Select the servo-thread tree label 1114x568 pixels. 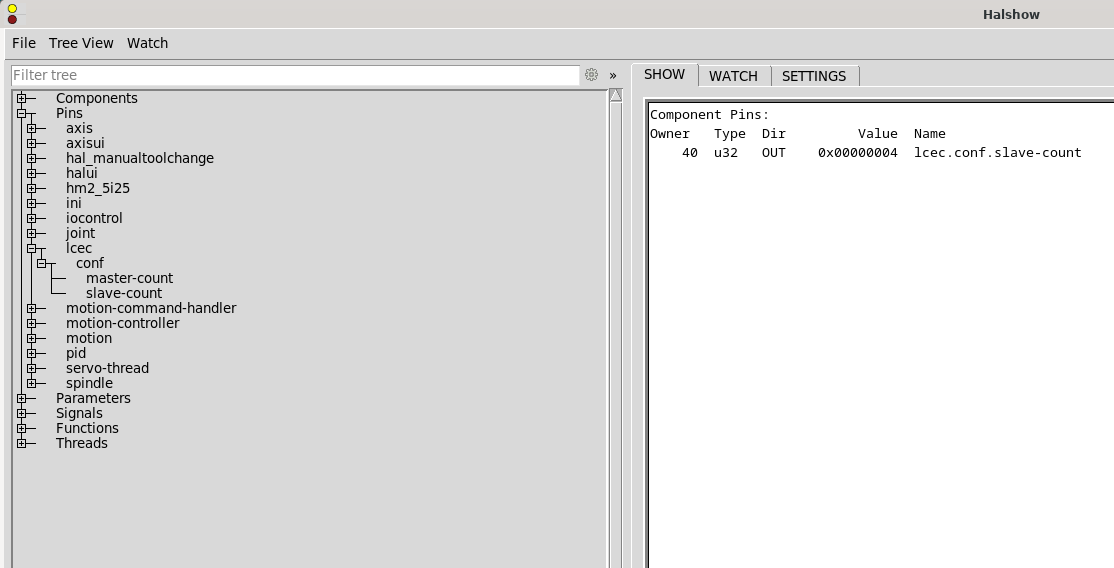click(x=107, y=368)
